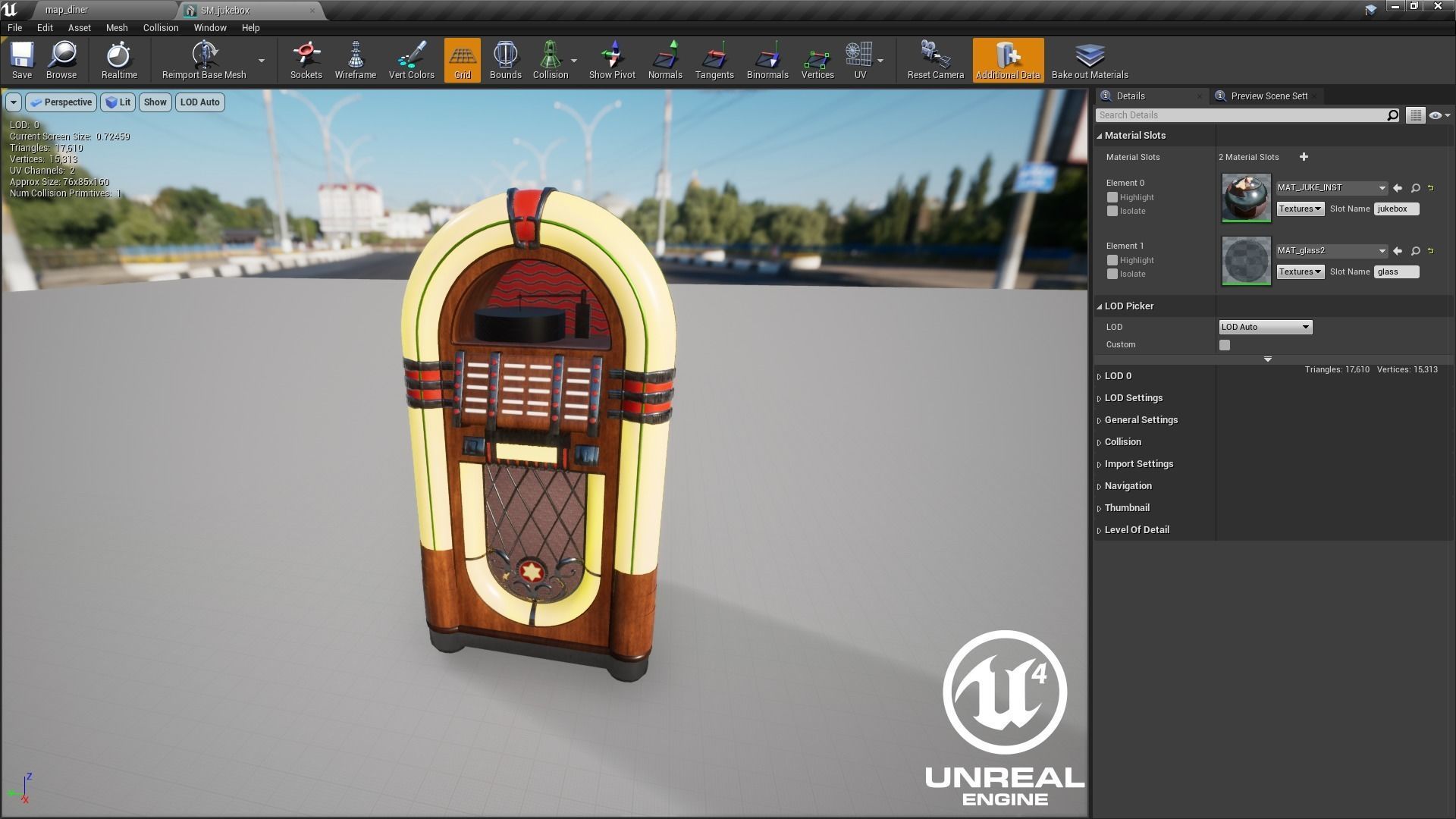
Task: Open the Mesh menu
Action: pos(117,27)
